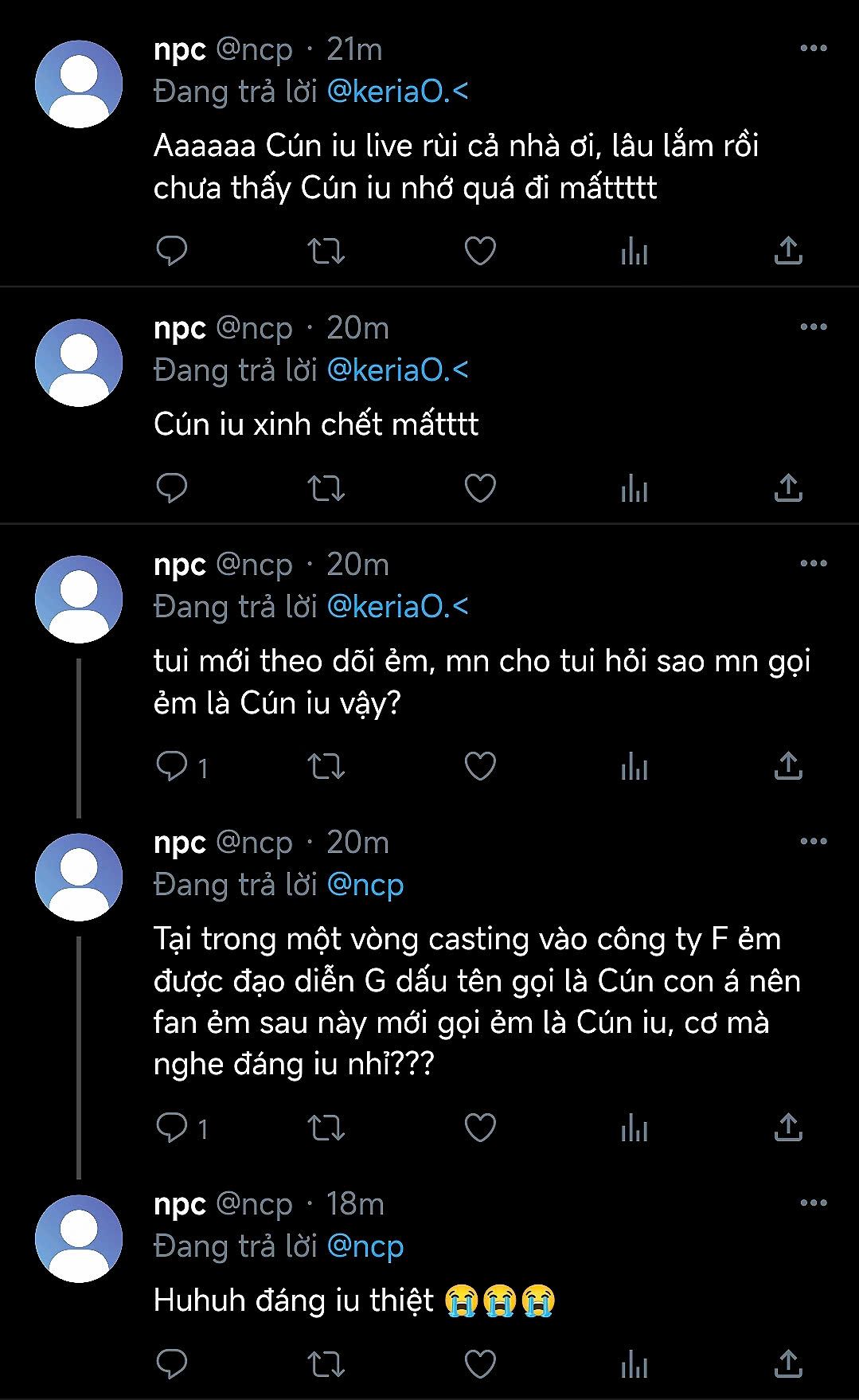Share the 'Aaaaaa Cún iu live' tweet
This screenshot has width=859, height=1400.
point(787,251)
